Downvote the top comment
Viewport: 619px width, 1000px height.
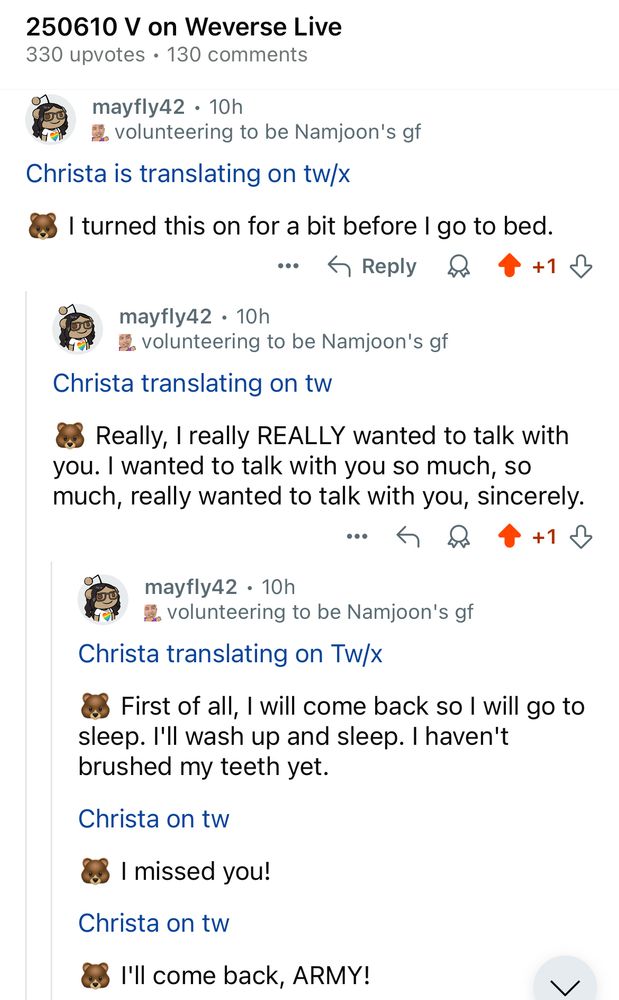579,266
